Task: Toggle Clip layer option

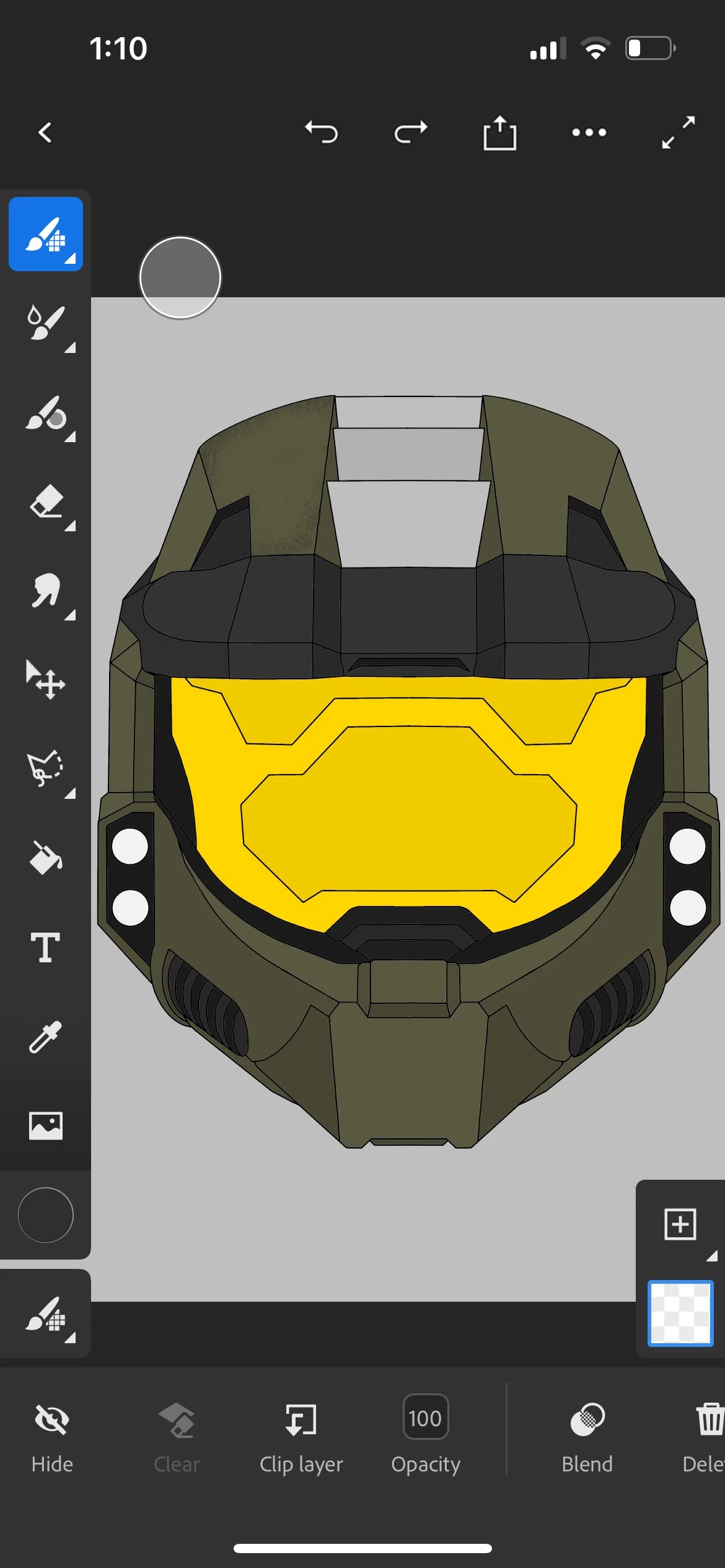Action: pos(301,1438)
